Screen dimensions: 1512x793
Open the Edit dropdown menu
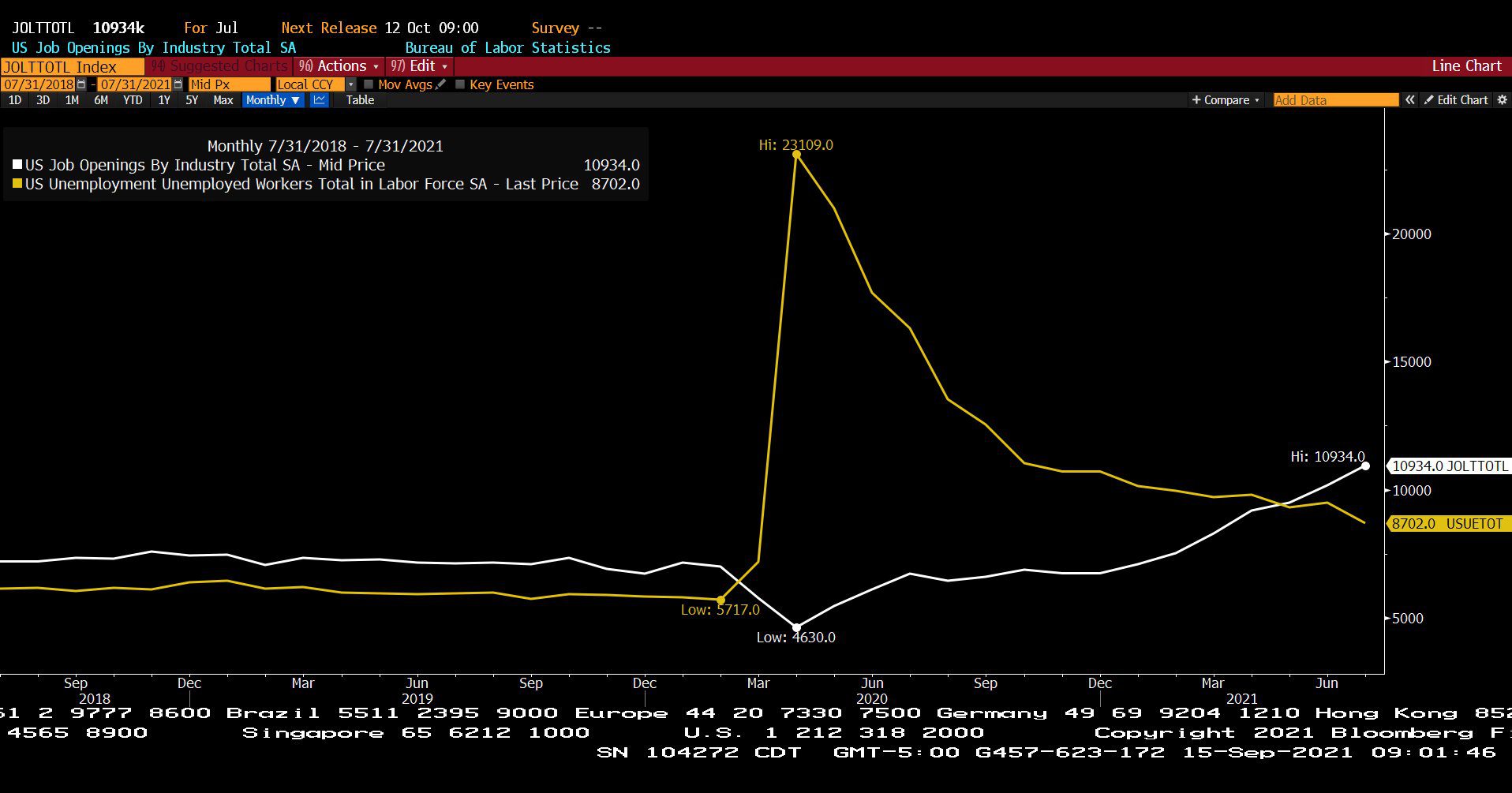click(x=419, y=66)
